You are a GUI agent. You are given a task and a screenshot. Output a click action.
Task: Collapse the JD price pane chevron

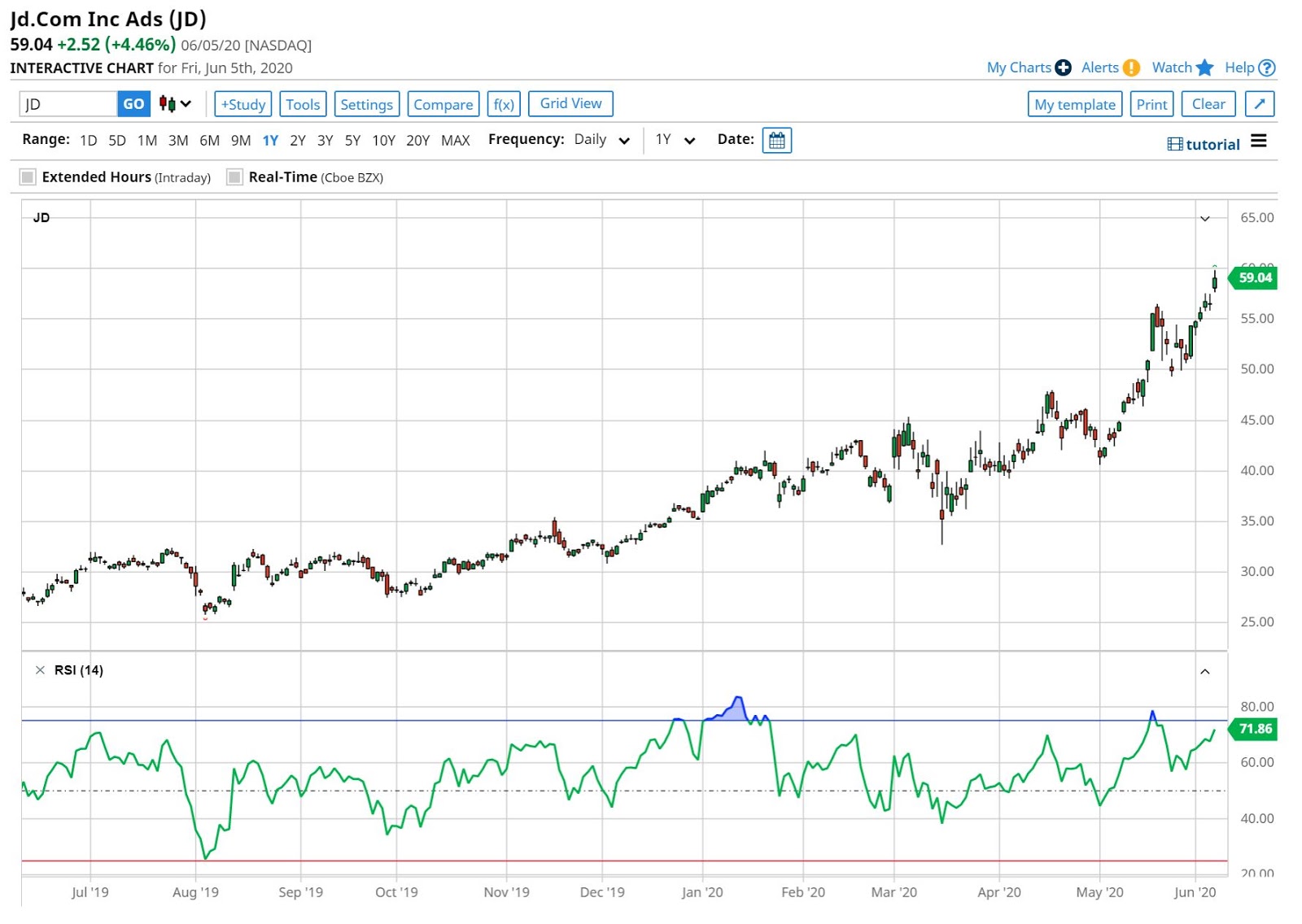(x=1205, y=218)
